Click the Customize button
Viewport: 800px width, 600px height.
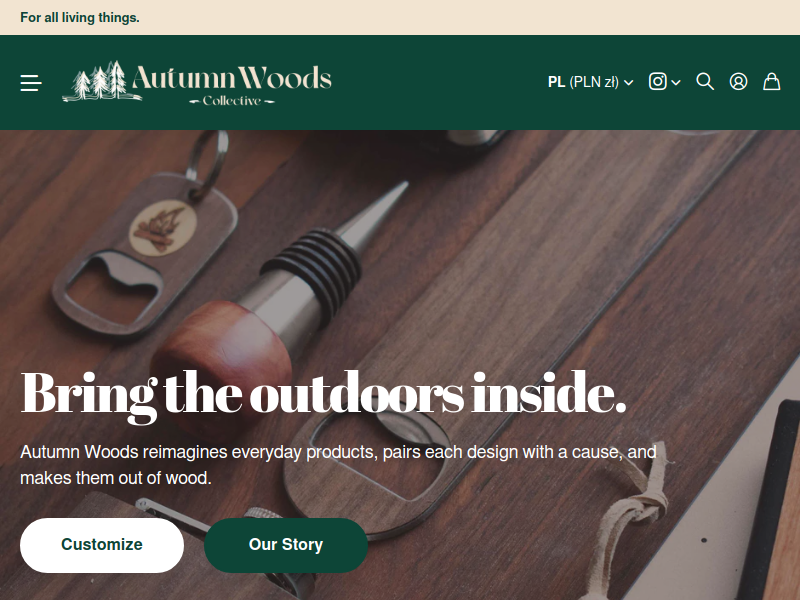[102, 545]
